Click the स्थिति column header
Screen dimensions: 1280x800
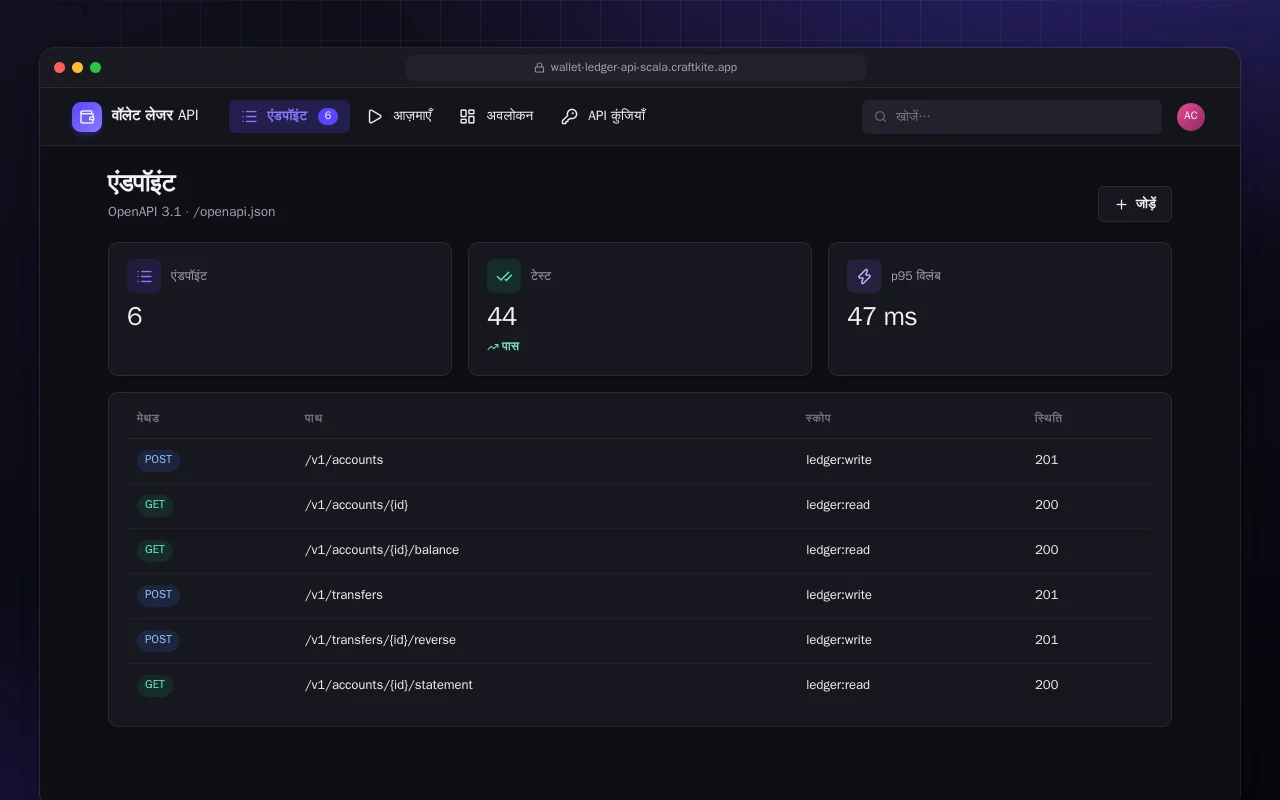pos(1048,418)
